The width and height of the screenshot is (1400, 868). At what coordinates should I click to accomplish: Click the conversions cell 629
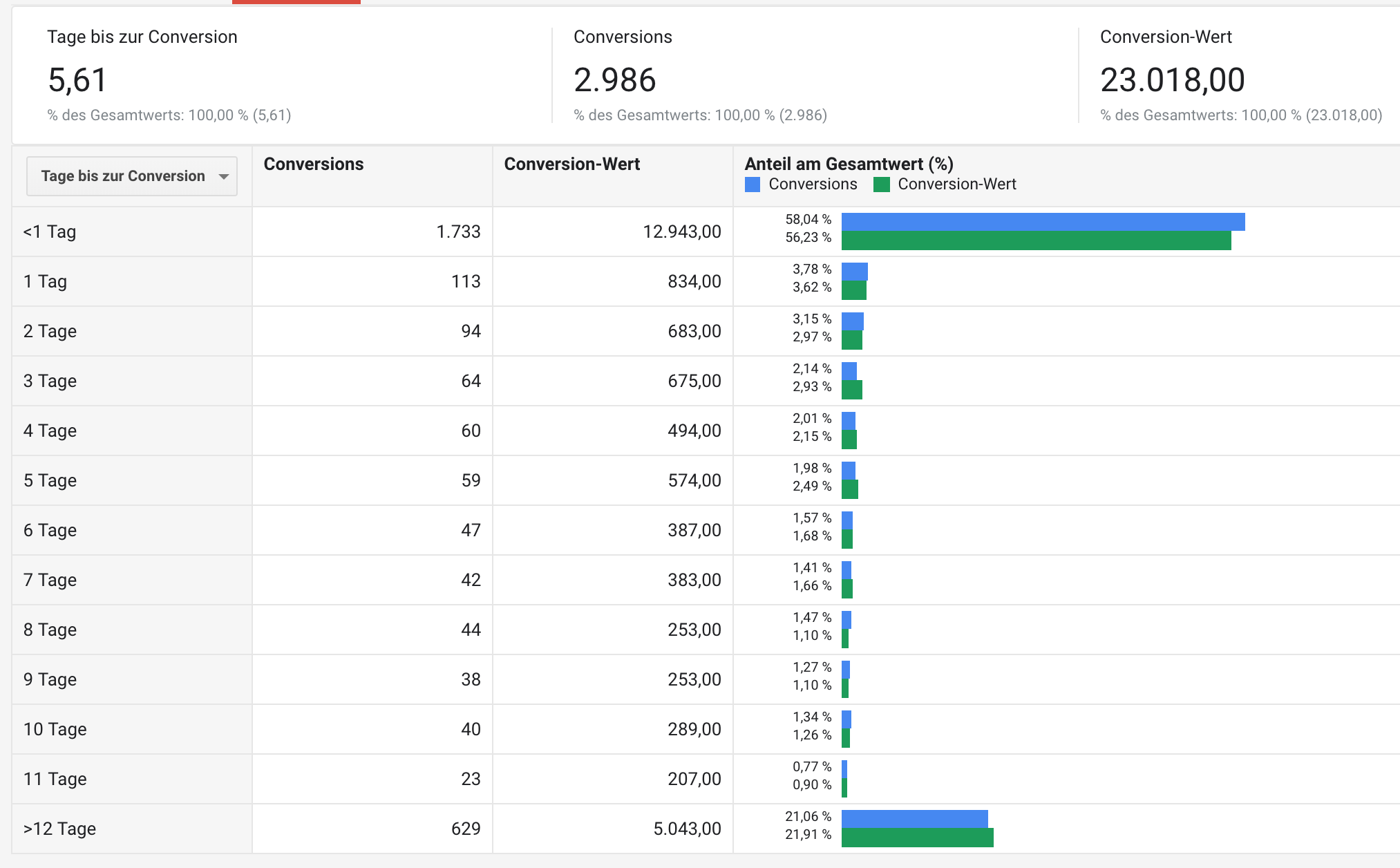pos(466,829)
